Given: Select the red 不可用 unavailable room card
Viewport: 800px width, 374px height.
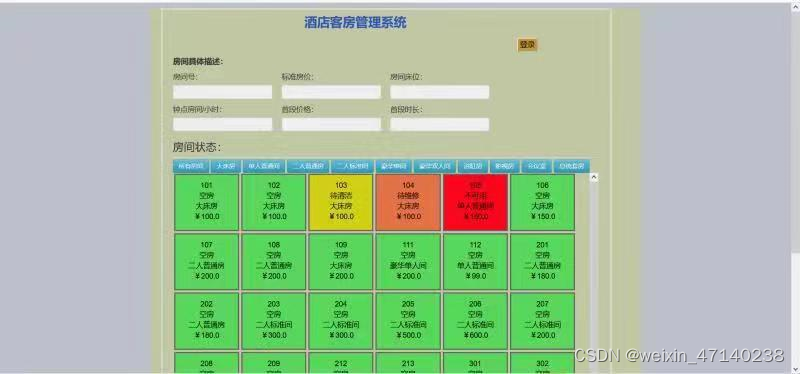Looking at the screenshot, I should [476, 202].
